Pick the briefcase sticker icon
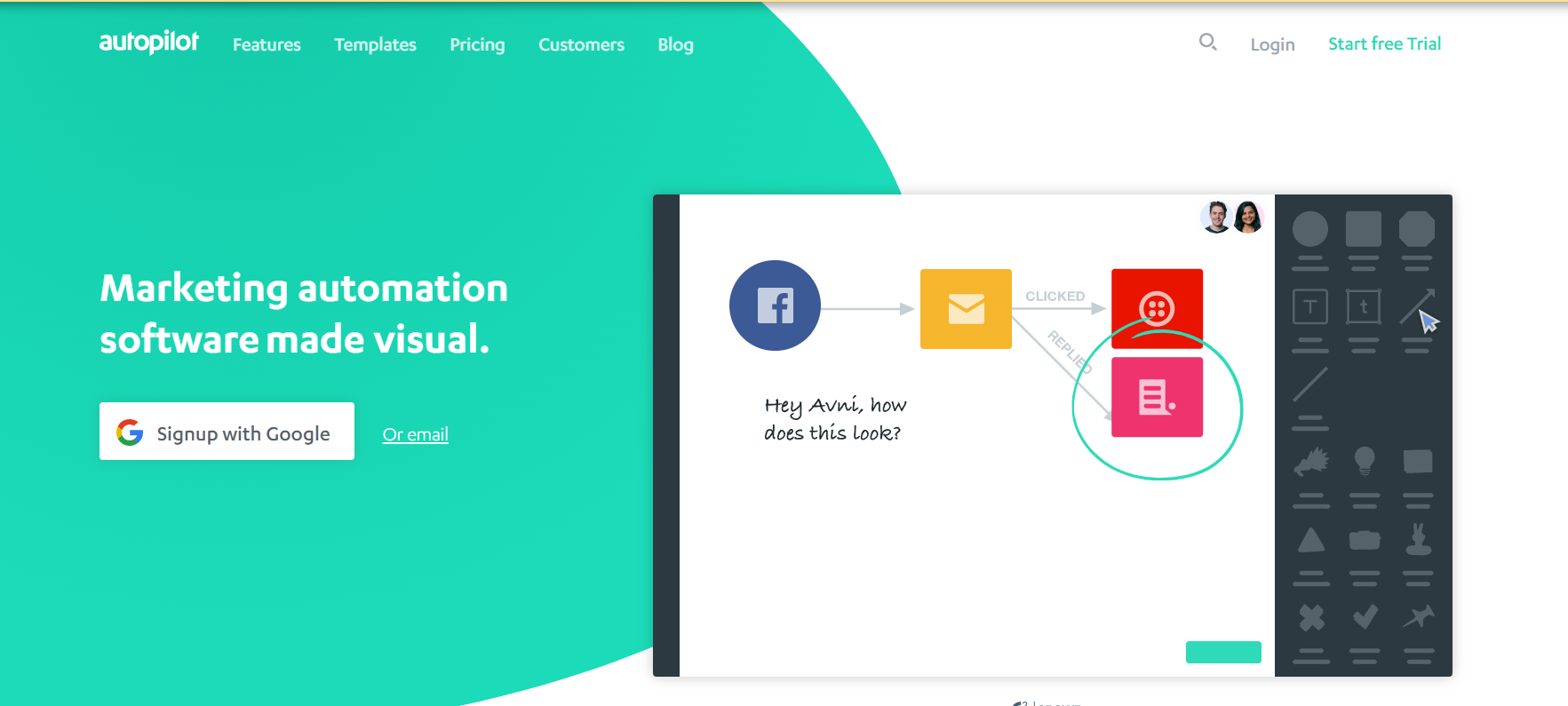Viewport: 1568px width, 706px height. pos(1365,540)
